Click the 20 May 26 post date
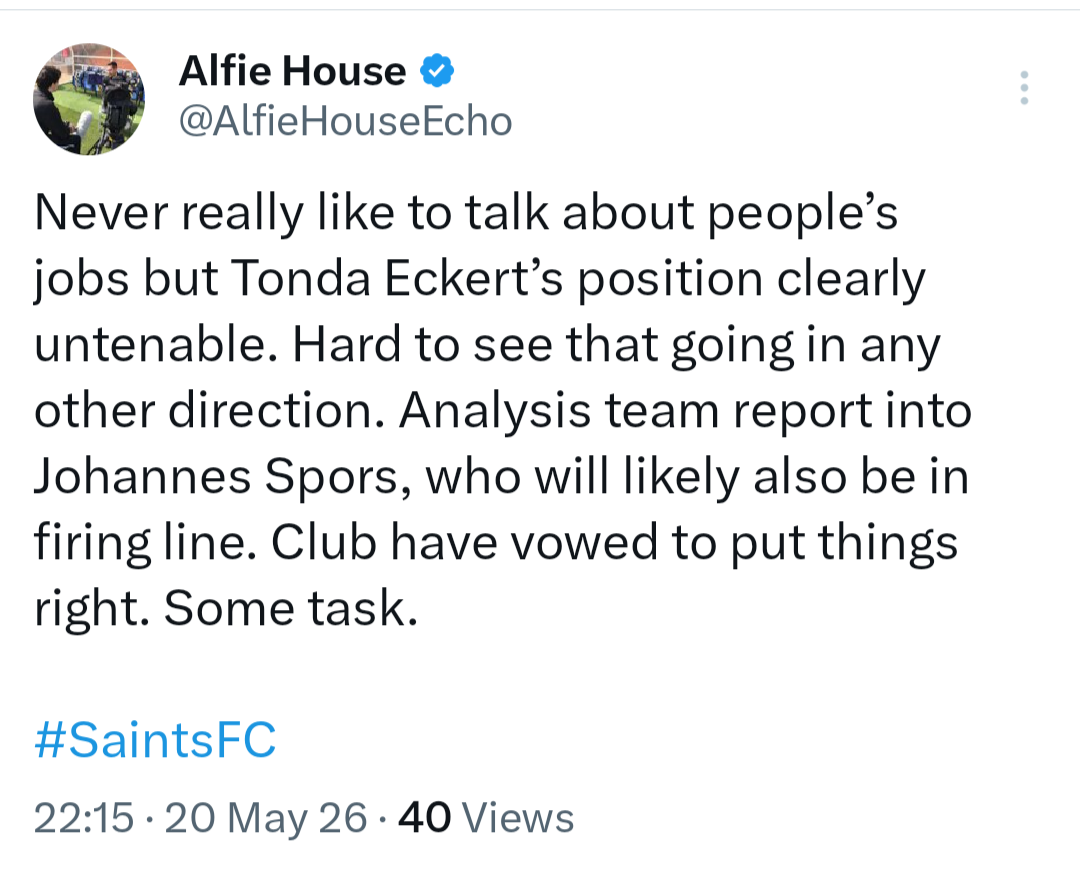The width and height of the screenshot is (1080, 871). point(266,818)
